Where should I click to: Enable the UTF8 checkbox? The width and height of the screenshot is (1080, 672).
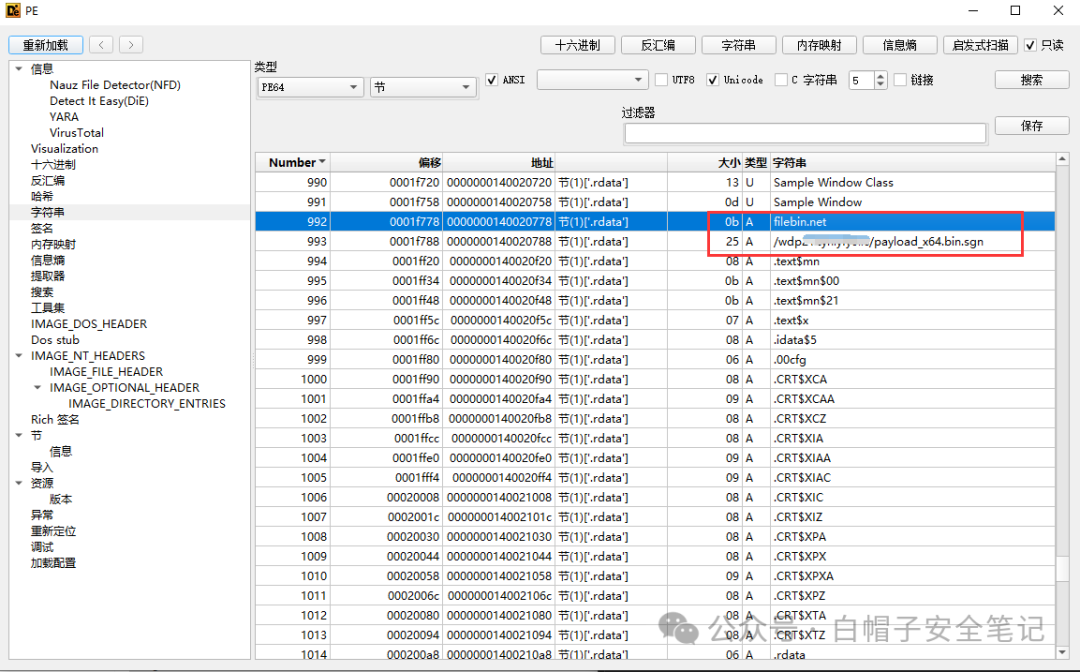661,80
